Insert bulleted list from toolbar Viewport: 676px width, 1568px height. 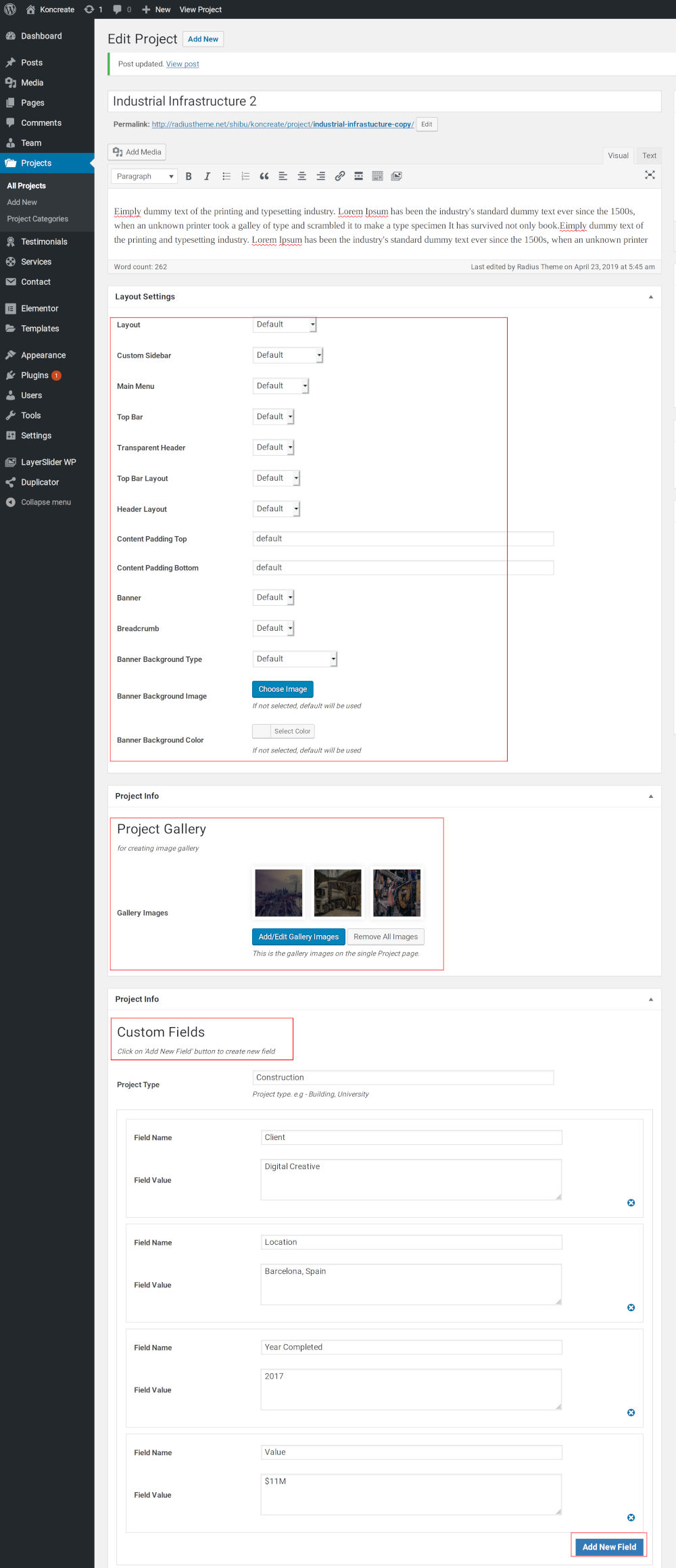point(226,176)
